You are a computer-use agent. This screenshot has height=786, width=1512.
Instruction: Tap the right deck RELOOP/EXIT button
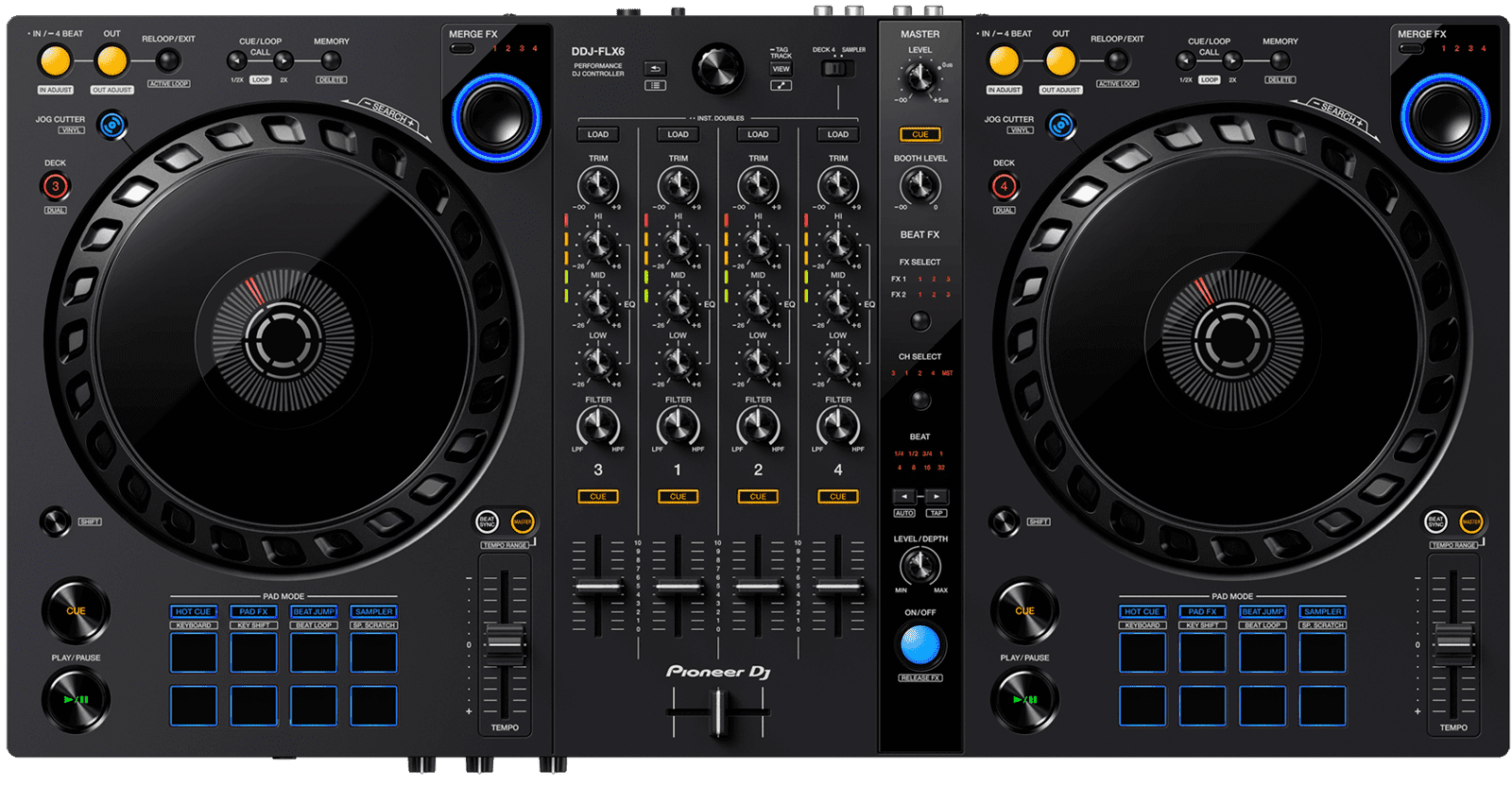[1116, 61]
